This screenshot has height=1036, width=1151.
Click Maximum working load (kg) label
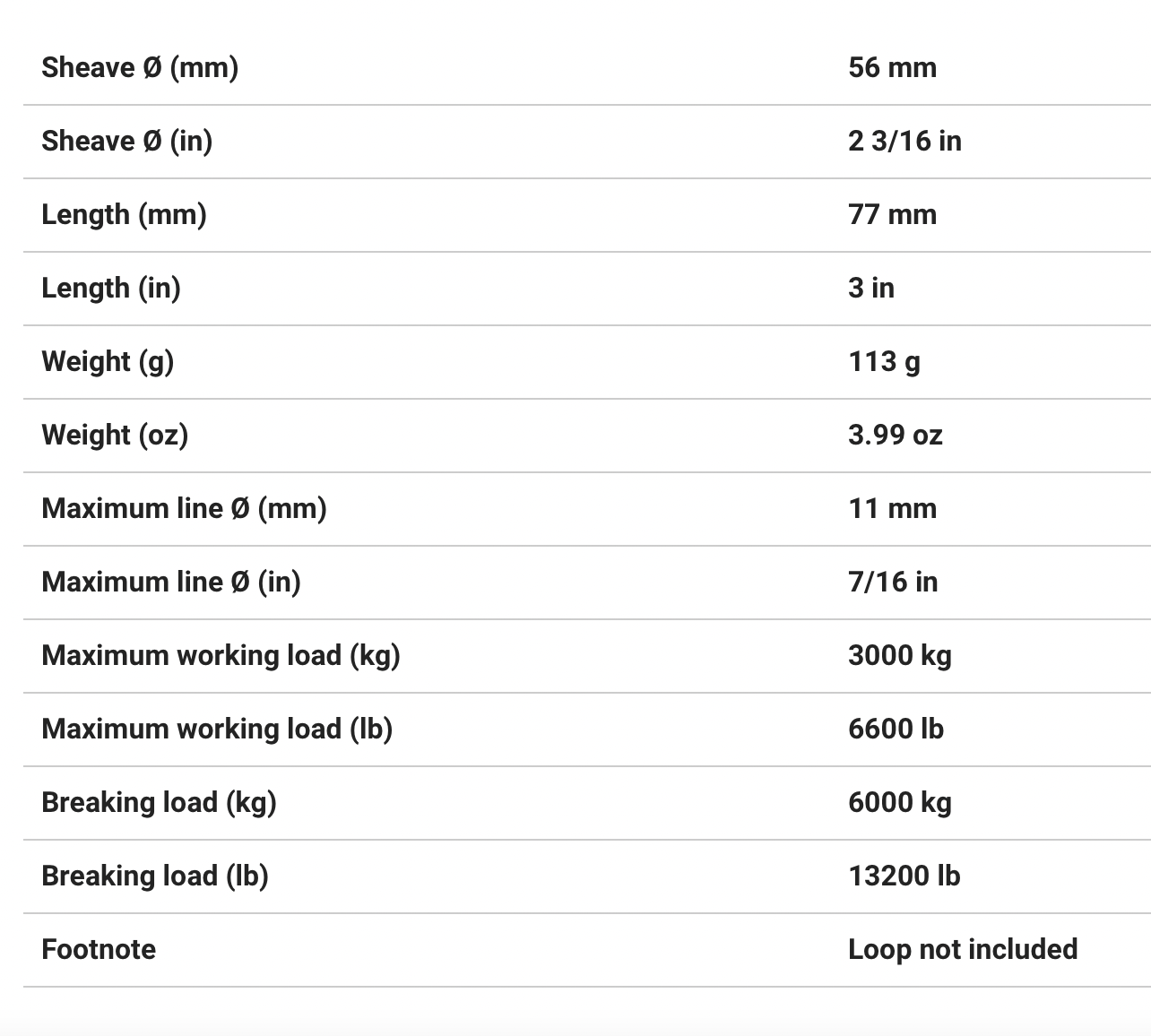(x=221, y=655)
